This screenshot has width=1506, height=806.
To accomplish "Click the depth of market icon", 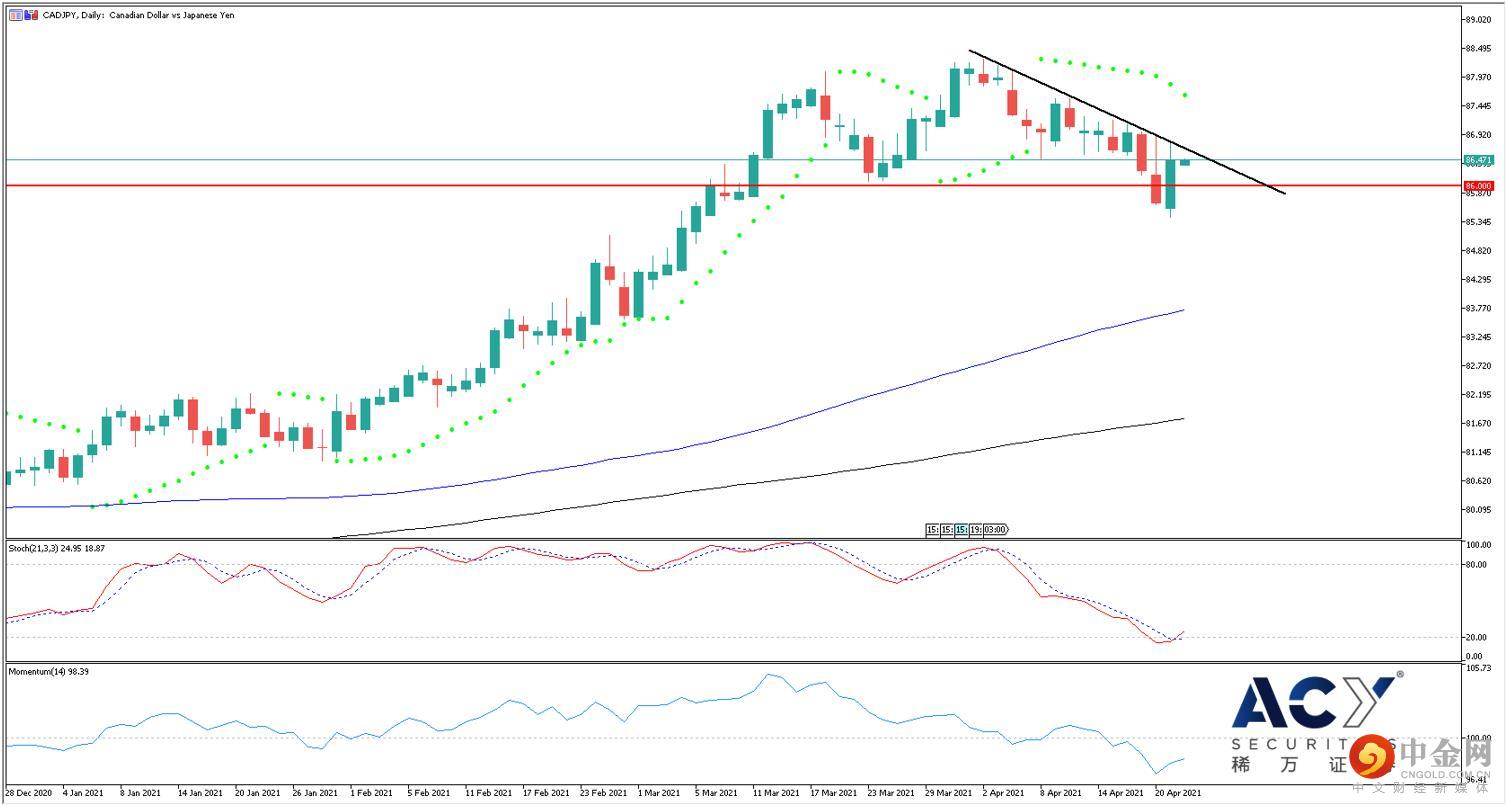I will [x=31, y=15].
